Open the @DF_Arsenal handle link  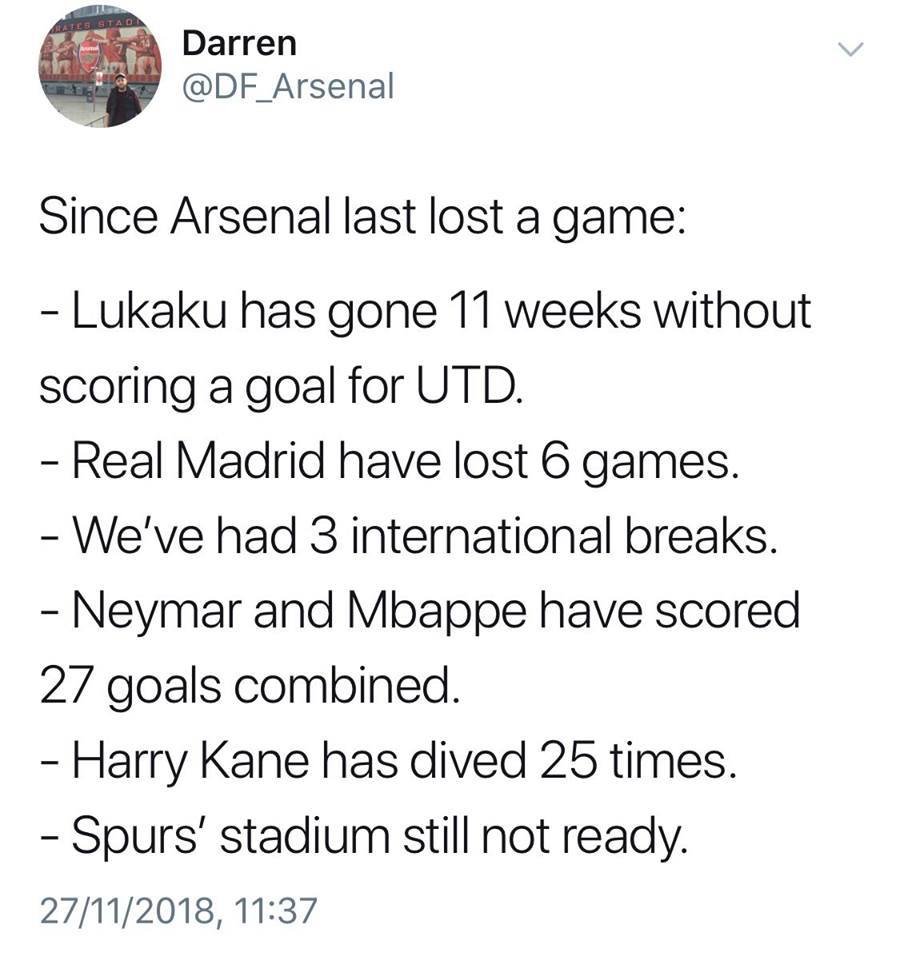[x=288, y=86]
